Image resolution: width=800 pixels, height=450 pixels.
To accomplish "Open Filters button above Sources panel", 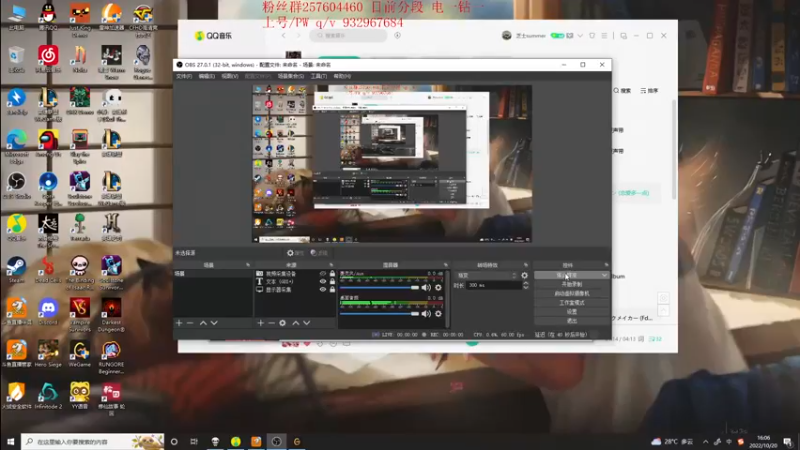I will click(319, 253).
